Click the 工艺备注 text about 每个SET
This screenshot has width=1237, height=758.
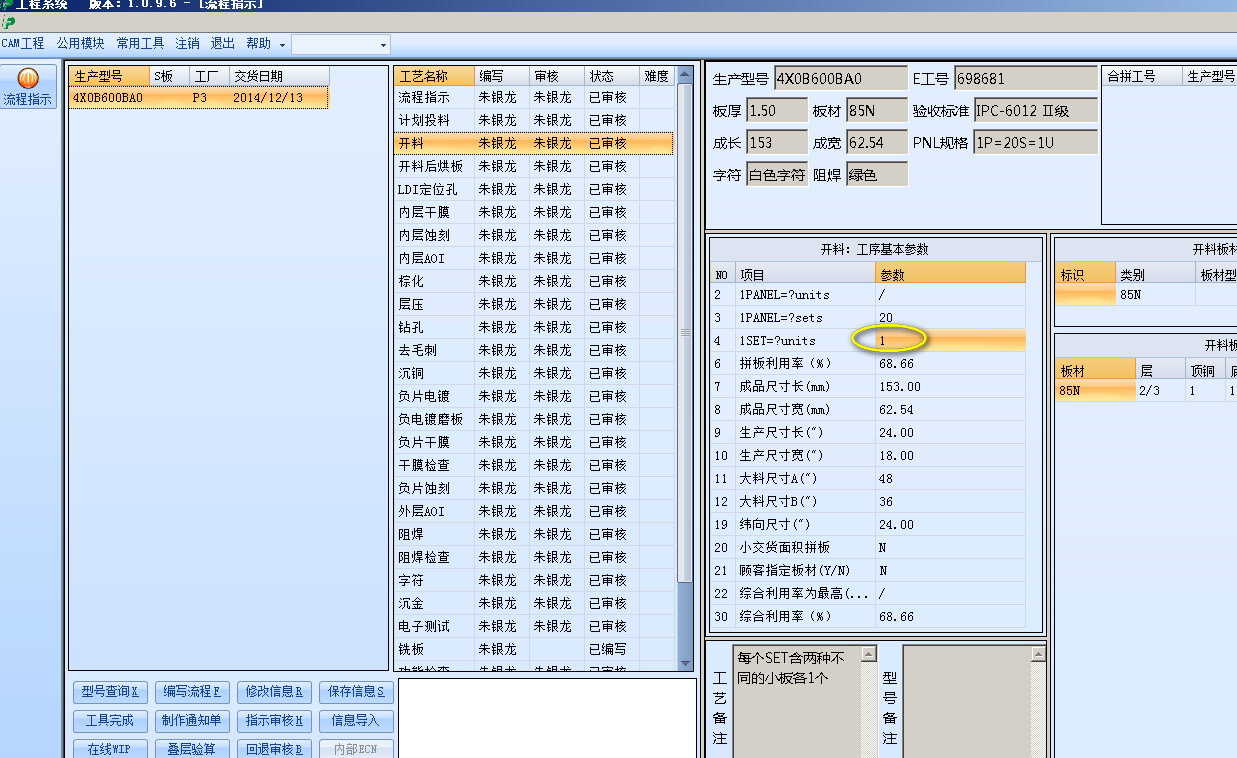(790, 668)
